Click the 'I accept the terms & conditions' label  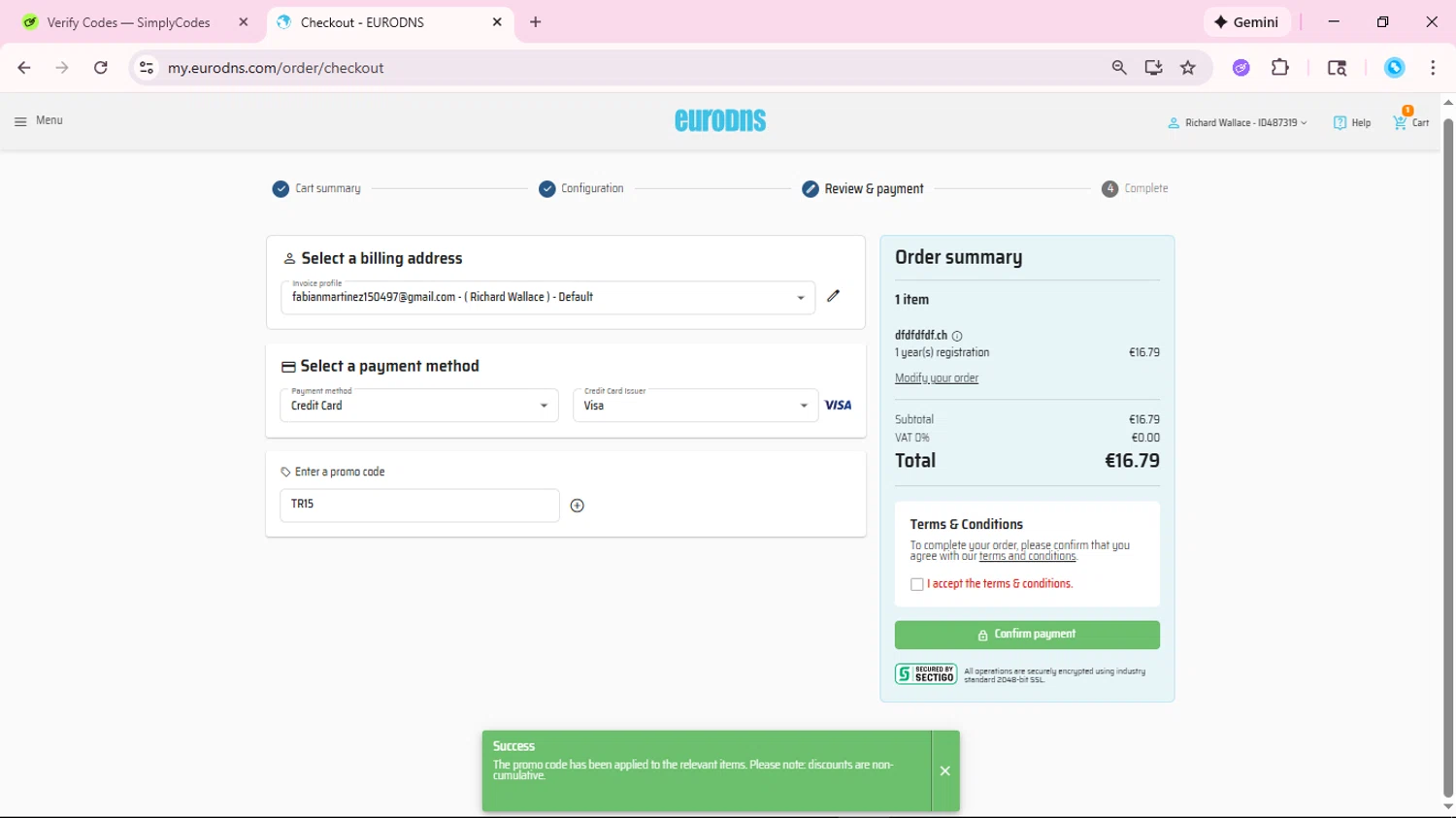coord(1000,584)
